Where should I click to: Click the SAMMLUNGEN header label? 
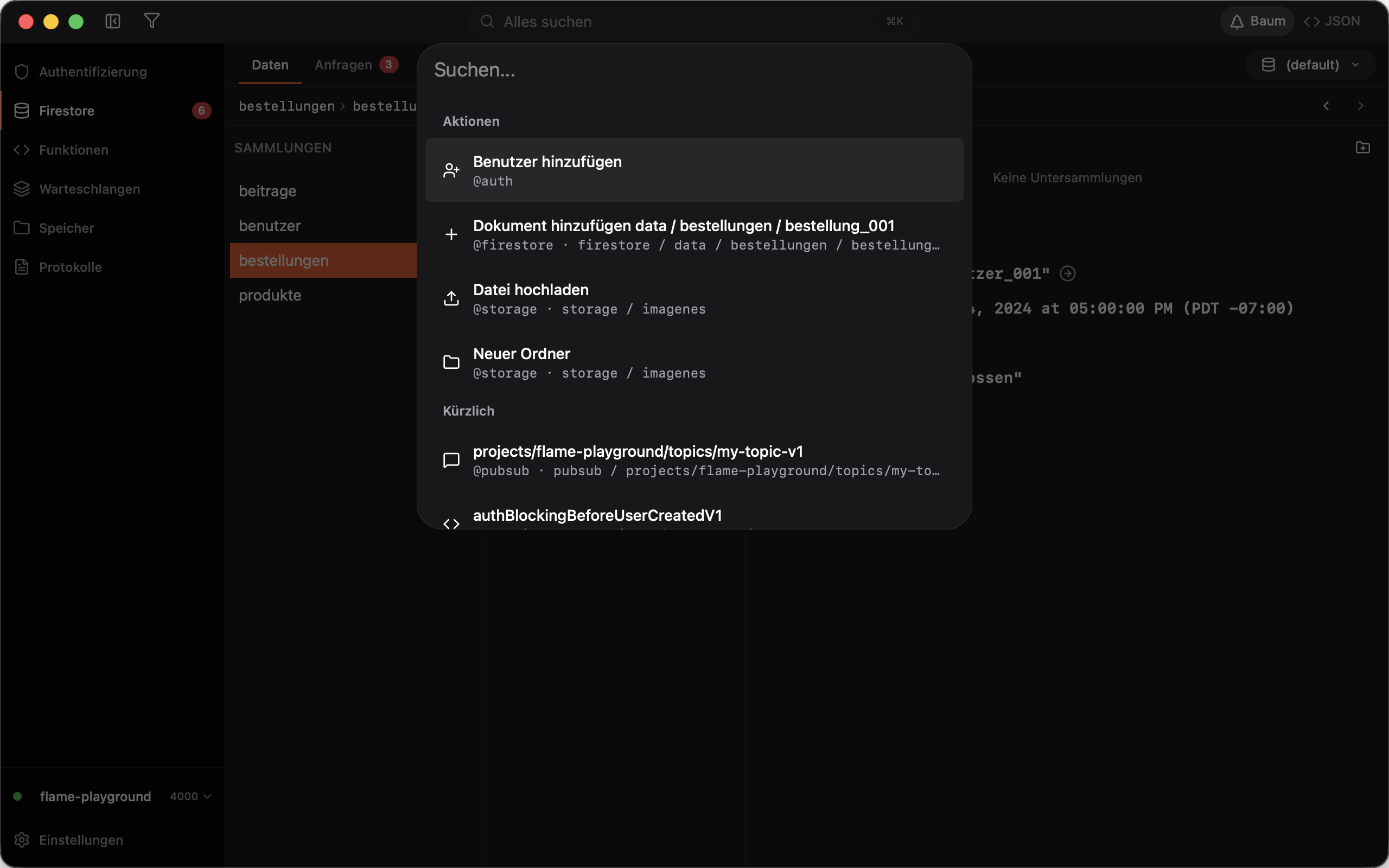283,148
